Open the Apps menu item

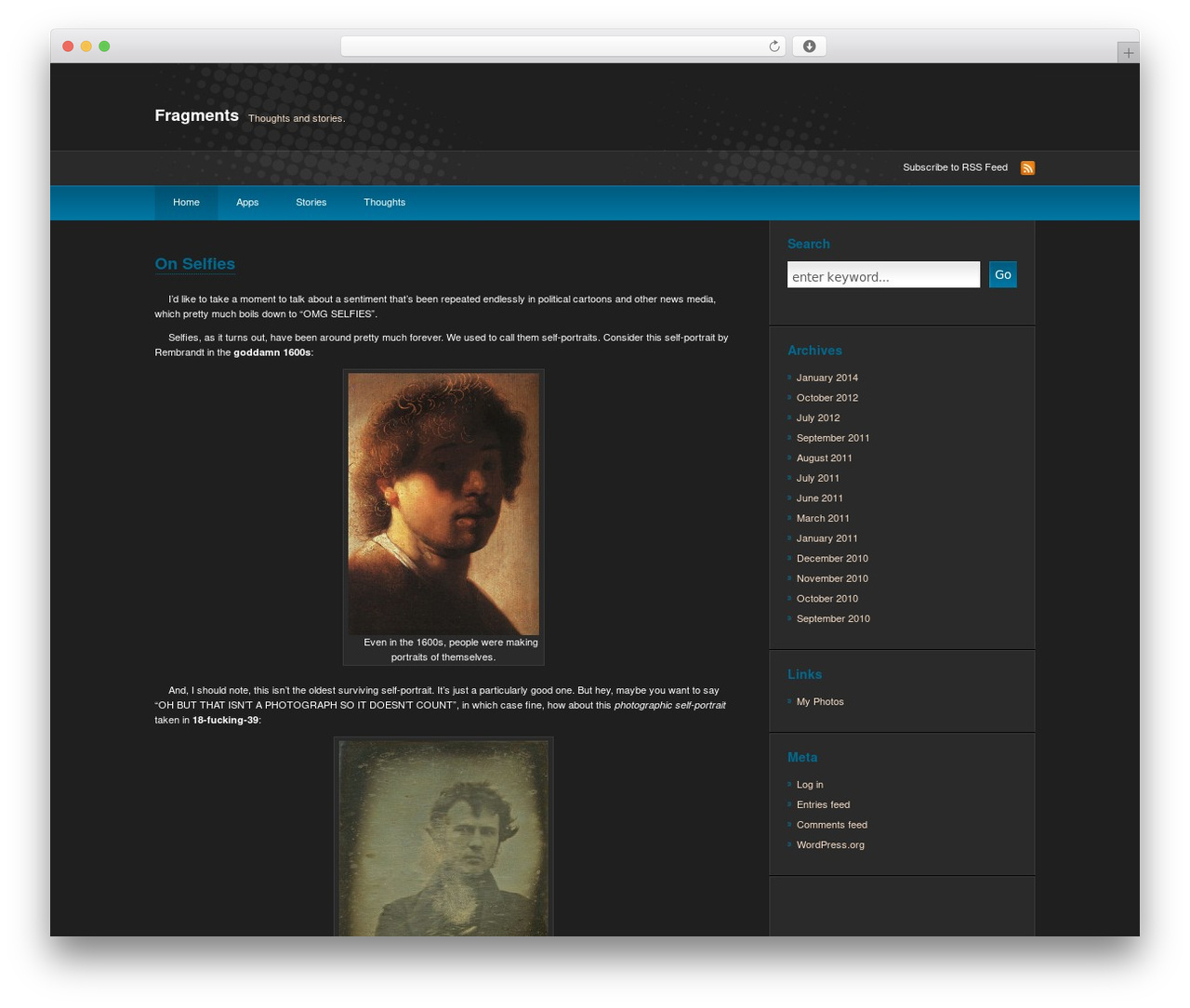tap(247, 203)
